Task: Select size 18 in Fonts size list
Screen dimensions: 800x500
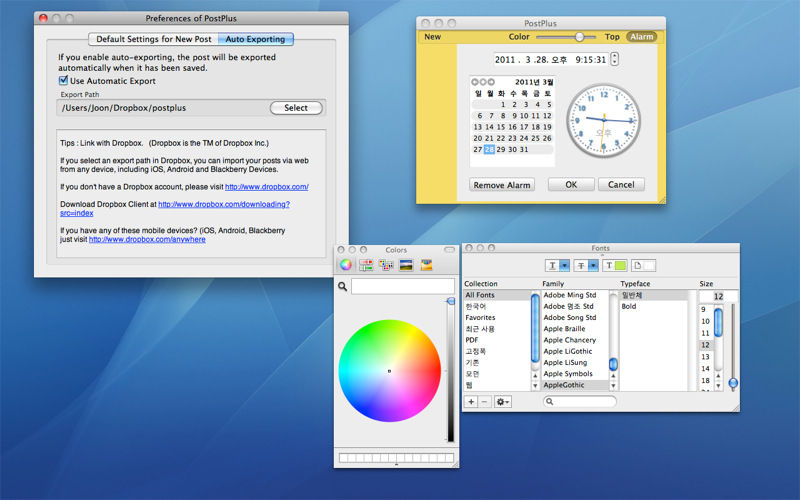Action: 706,380
